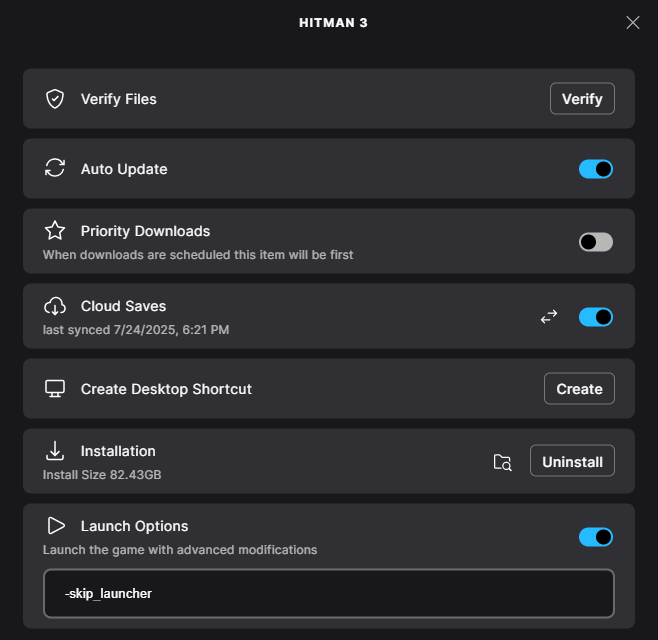The image size is (658, 640).
Task: Click the desktop shortcut monitor icon
Action: 55,388
